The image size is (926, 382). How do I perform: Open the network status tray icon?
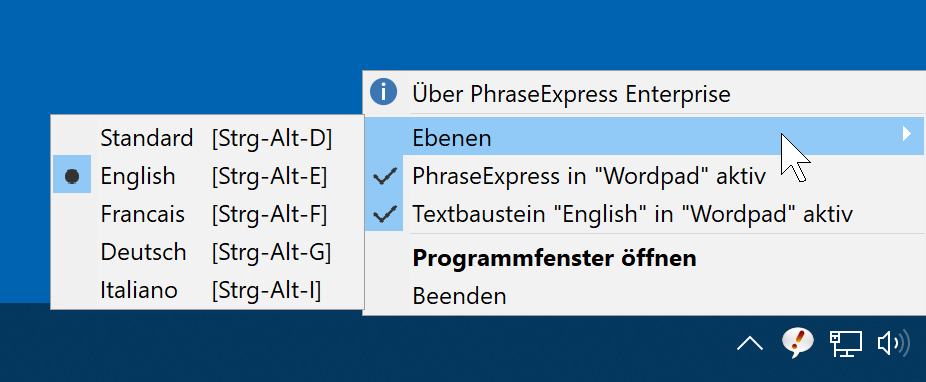click(846, 344)
